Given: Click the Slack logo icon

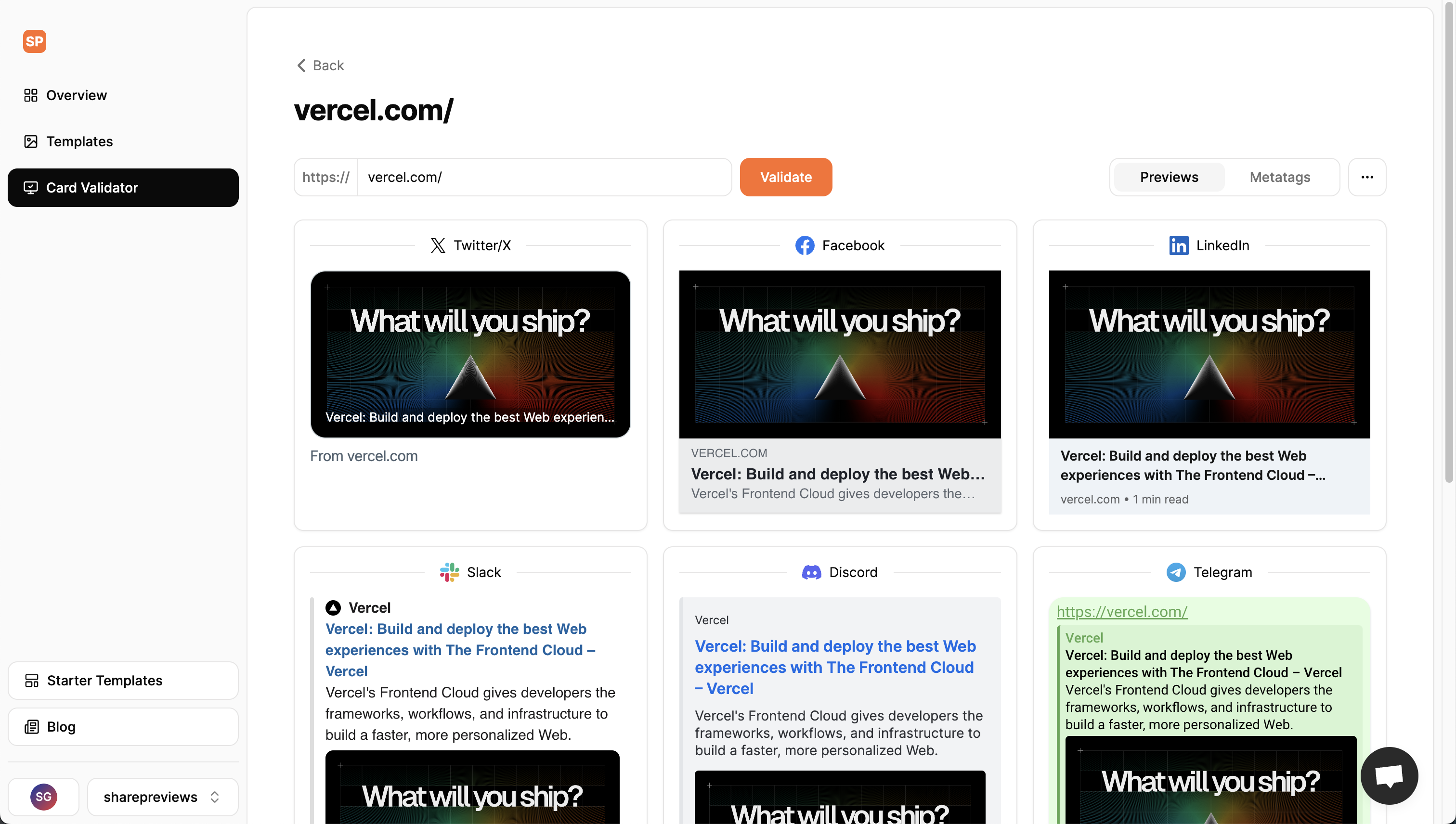Looking at the screenshot, I should pyautogui.click(x=450, y=572).
